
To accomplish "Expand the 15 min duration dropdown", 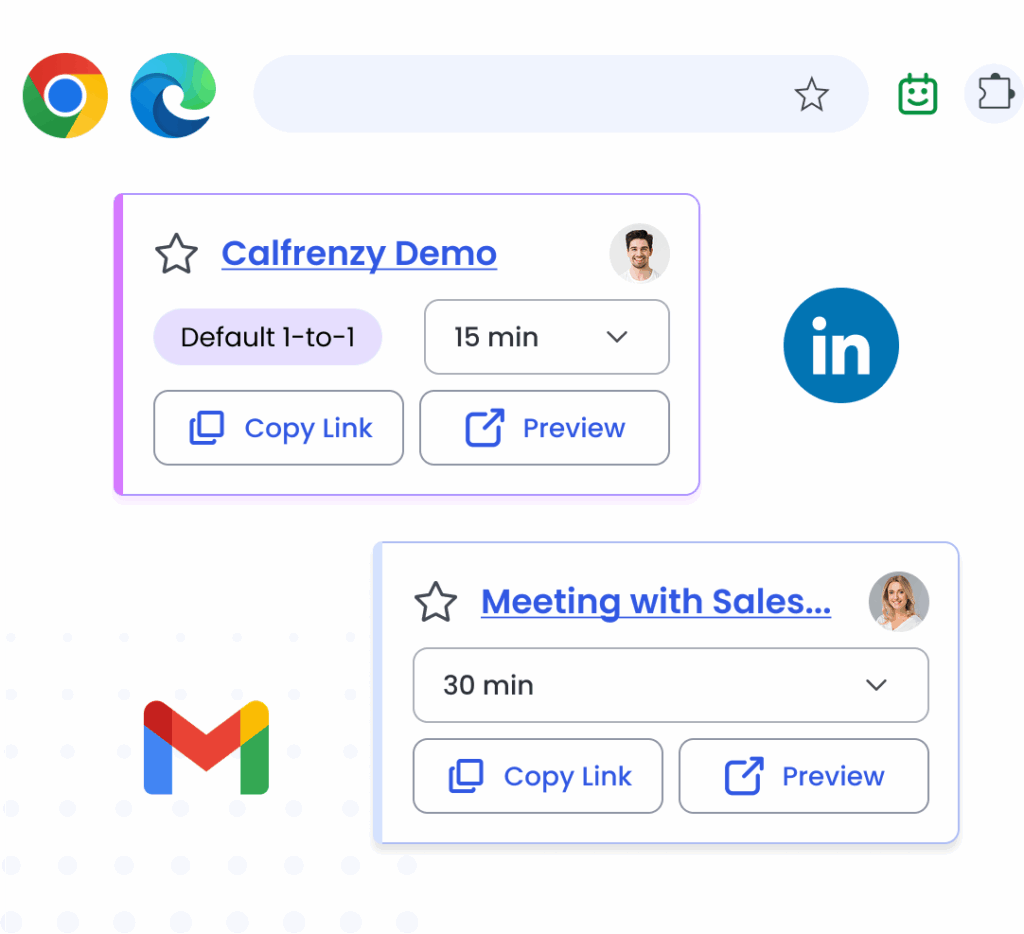I will pos(546,337).
